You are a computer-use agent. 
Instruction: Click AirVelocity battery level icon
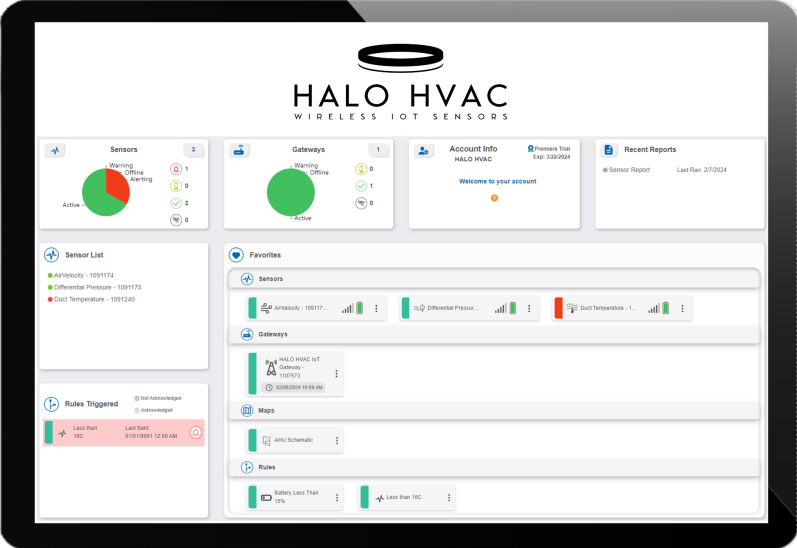click(x=360, y=308)
